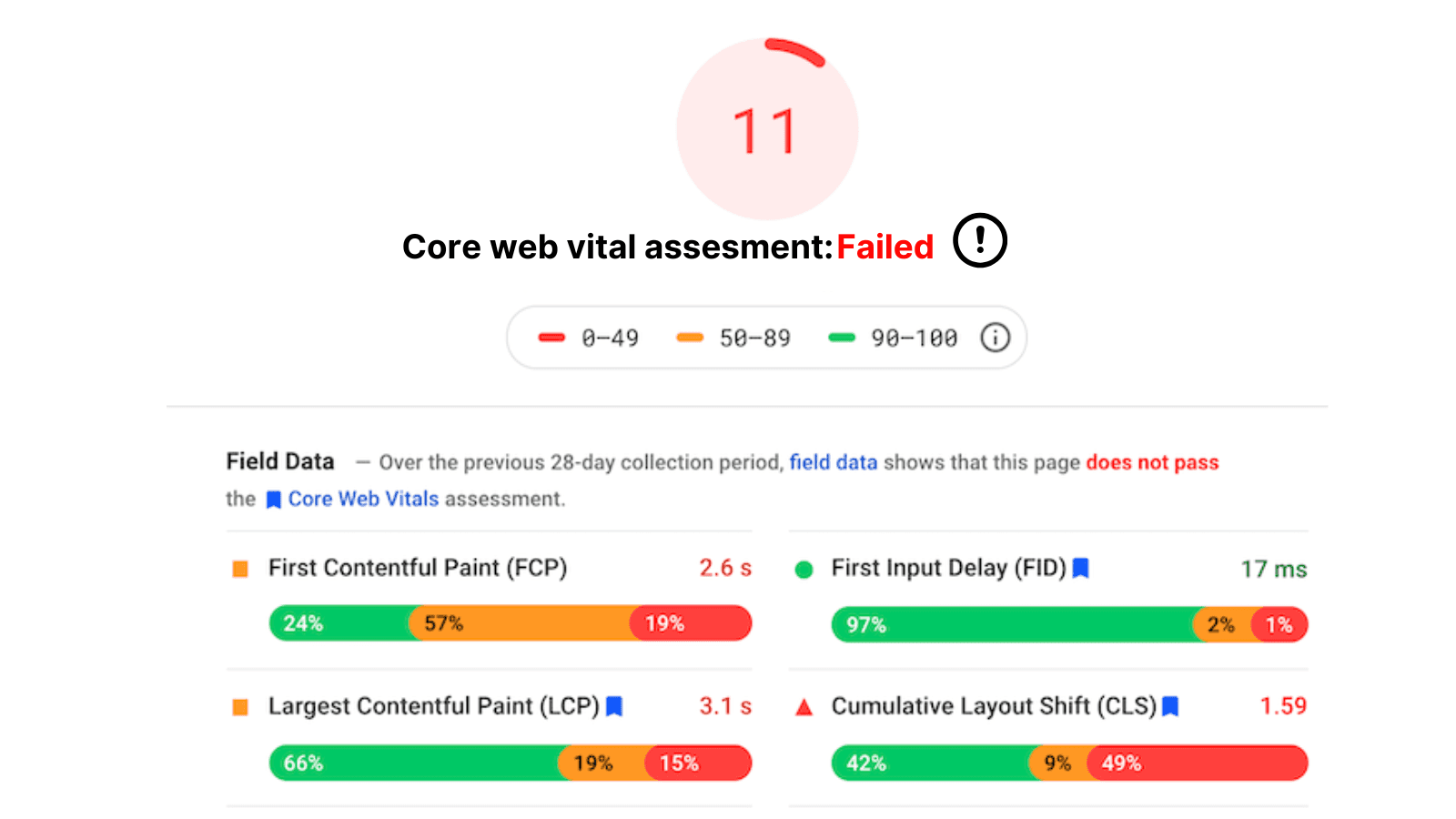Click the red 0–49 legend marker
The width and height of the screenshot is (1456, 819).
tap(551, 338)
